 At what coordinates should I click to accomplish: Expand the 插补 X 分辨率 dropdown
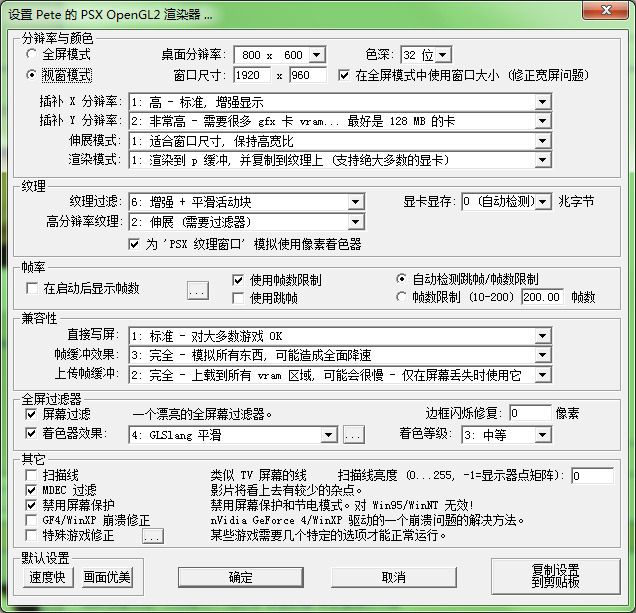pyautogui.click(x=340, y=102)
